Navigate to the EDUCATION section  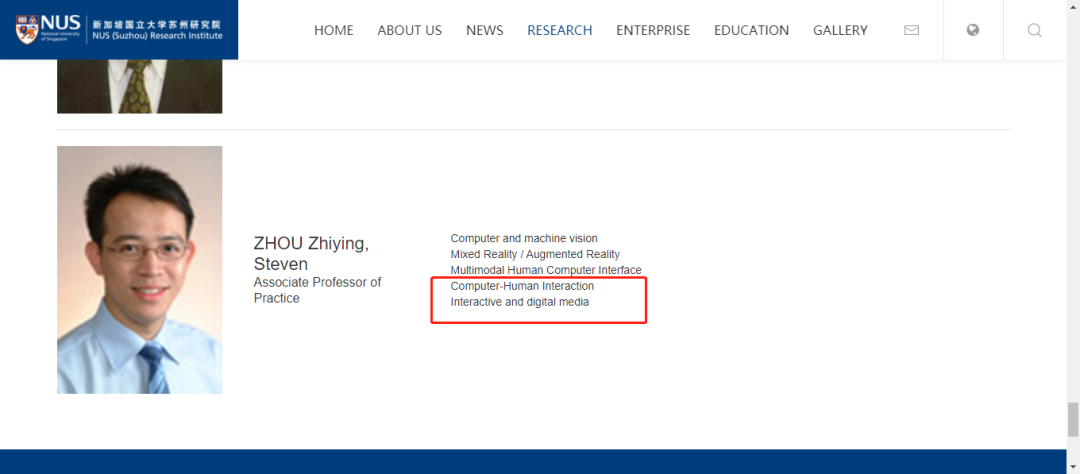[x=751, y=30]
